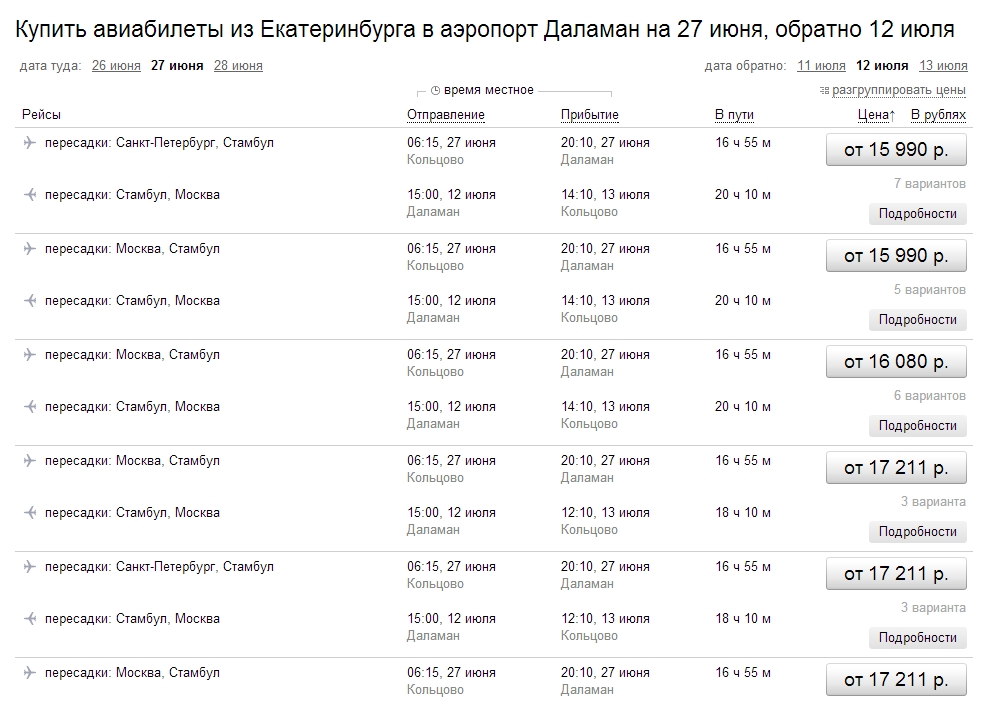Toggle currency with "В рублях" link
982x704 pixels.
point(938,115)
